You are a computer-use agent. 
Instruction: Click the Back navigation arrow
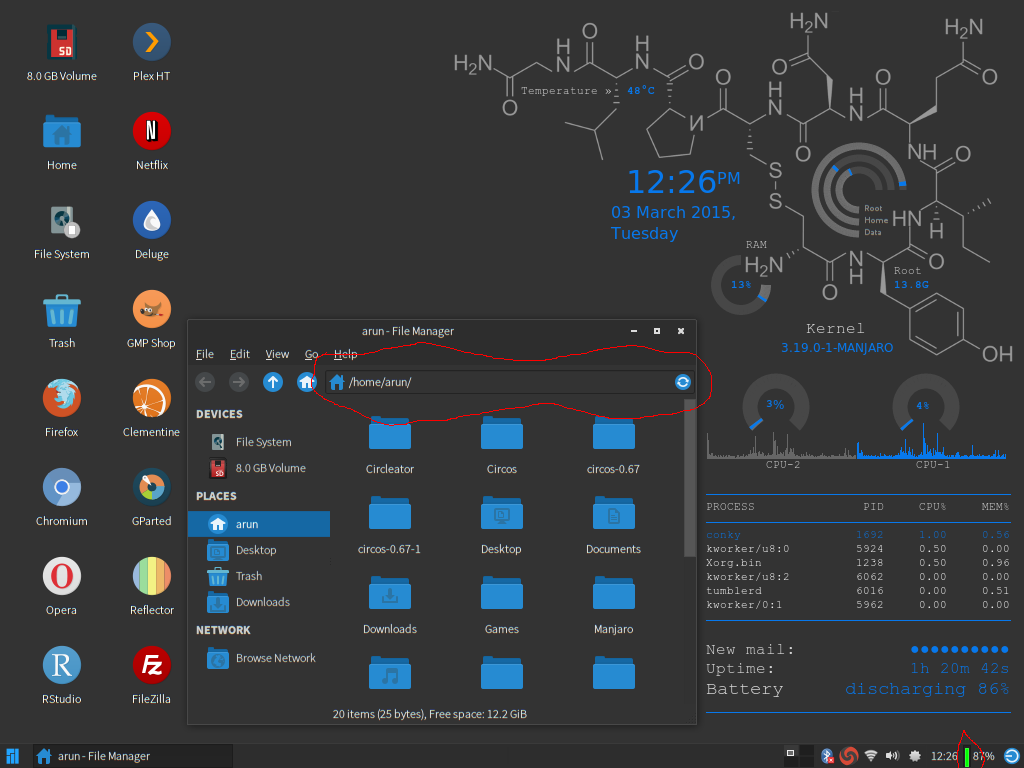[205, 382]
